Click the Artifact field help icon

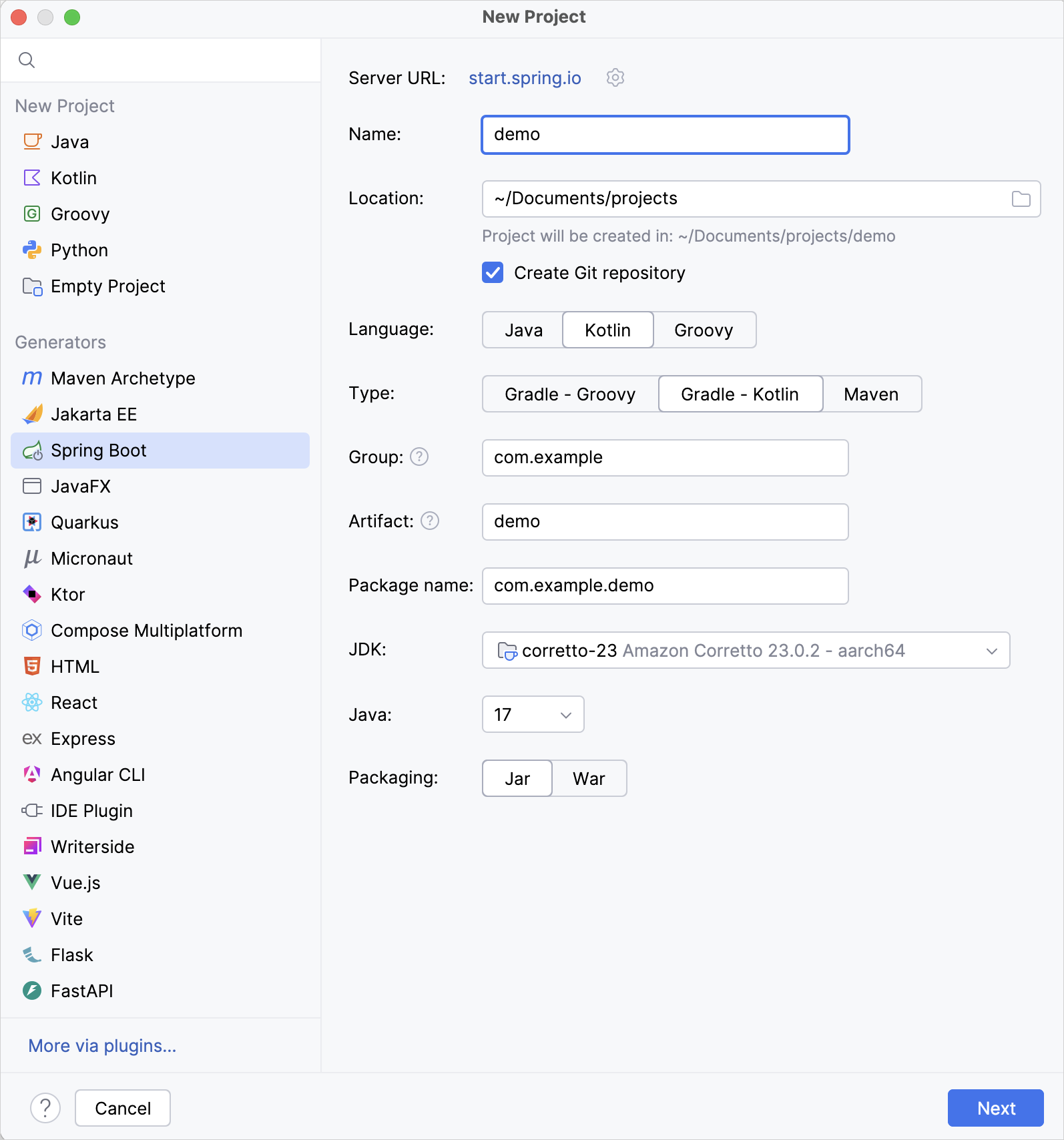pos(430,521)
